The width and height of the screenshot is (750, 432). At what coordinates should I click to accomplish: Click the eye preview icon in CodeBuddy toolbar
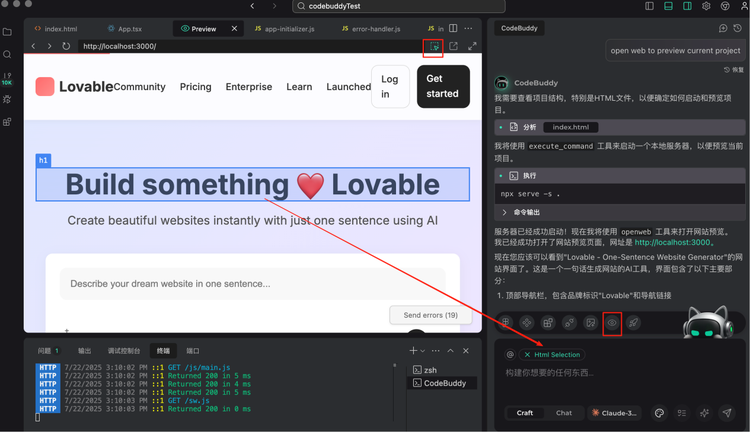click(612, 323)
